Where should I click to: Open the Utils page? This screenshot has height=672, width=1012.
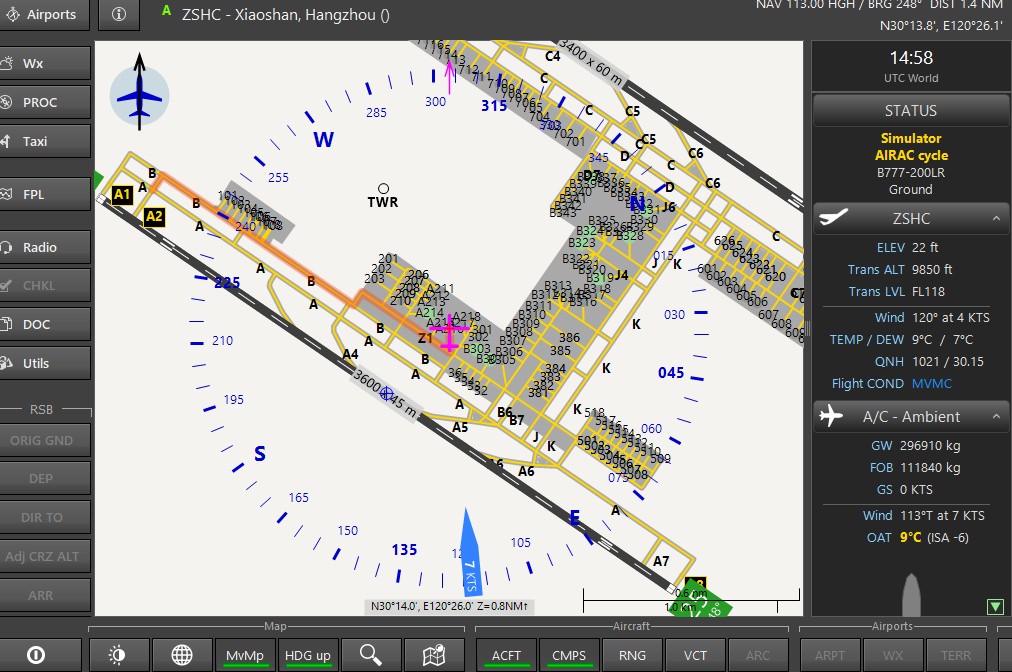point(45,363)
